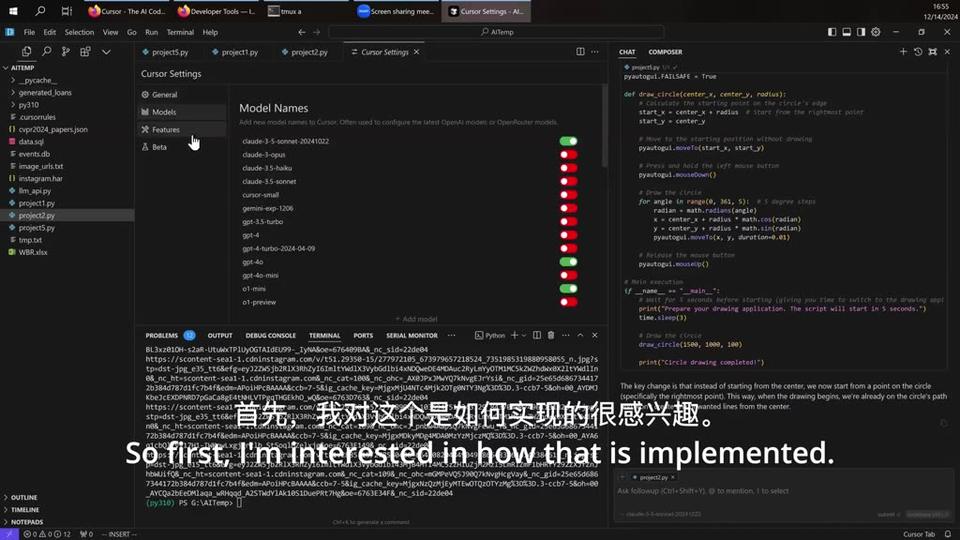The height and width of the screenshot is (540, 960).
Task: Disable o1-mini model toggle
Action: pyautogui.click(x=568, y=288)
